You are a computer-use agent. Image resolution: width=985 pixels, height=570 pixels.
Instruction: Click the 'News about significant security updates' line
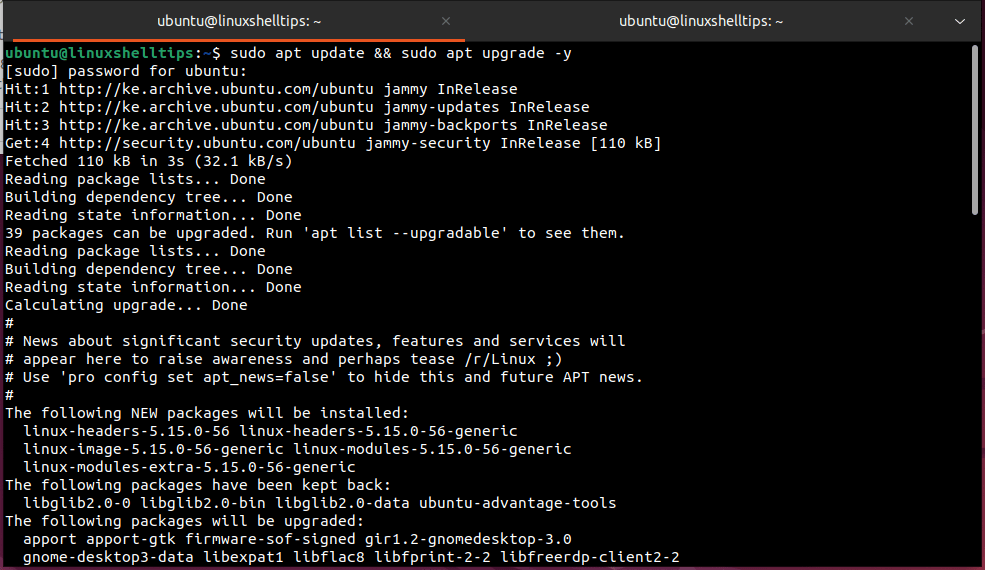315,341
